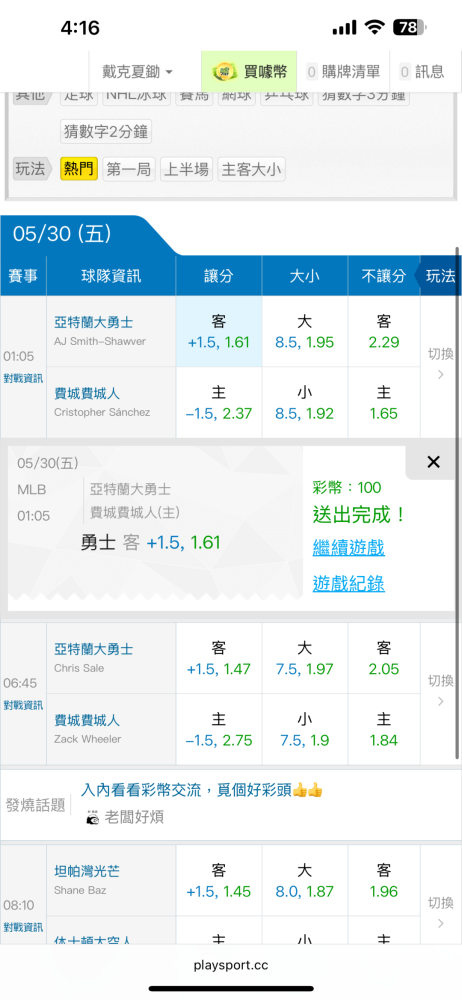This screenshot has width=462, height=1000.
Task: Toggle the selected 客 +1.5, 1.61 bet cell
Action: click(x=219, y=332)
